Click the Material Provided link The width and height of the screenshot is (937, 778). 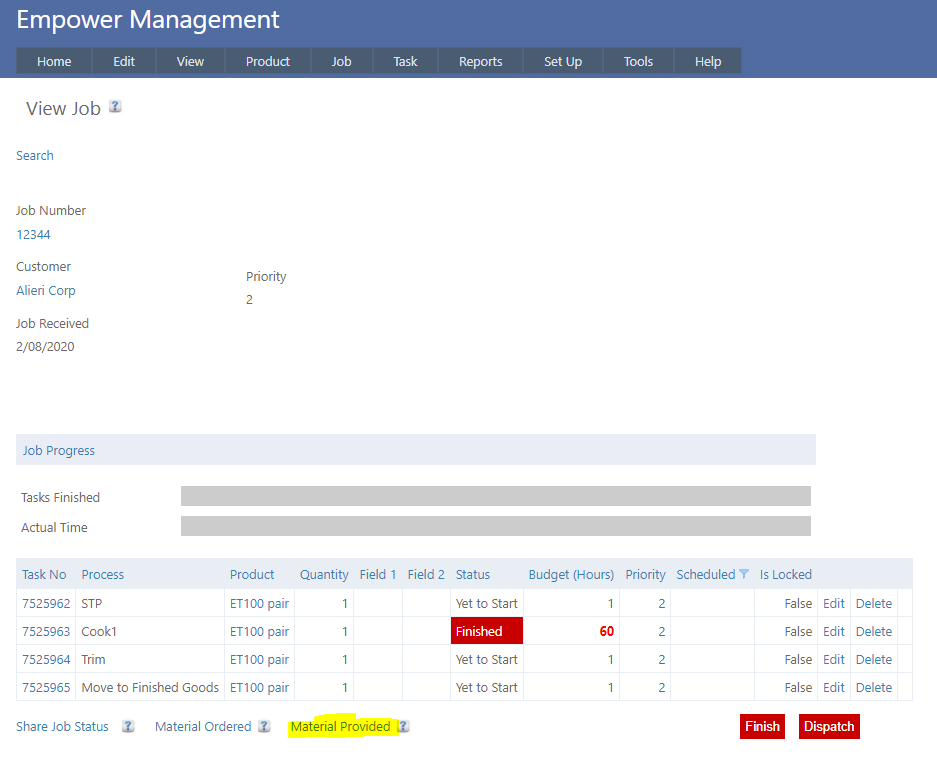coord(340,727)
